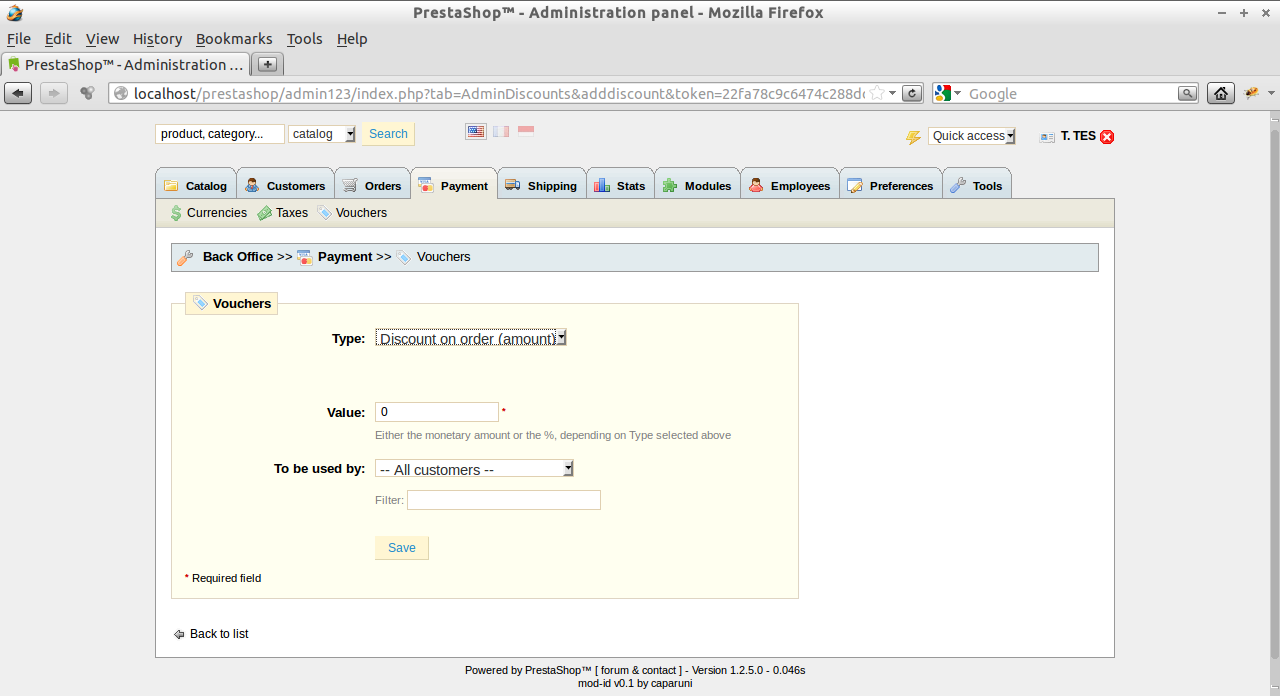
Task: Click the Firefox URL address bar
Action: (500, 93)
